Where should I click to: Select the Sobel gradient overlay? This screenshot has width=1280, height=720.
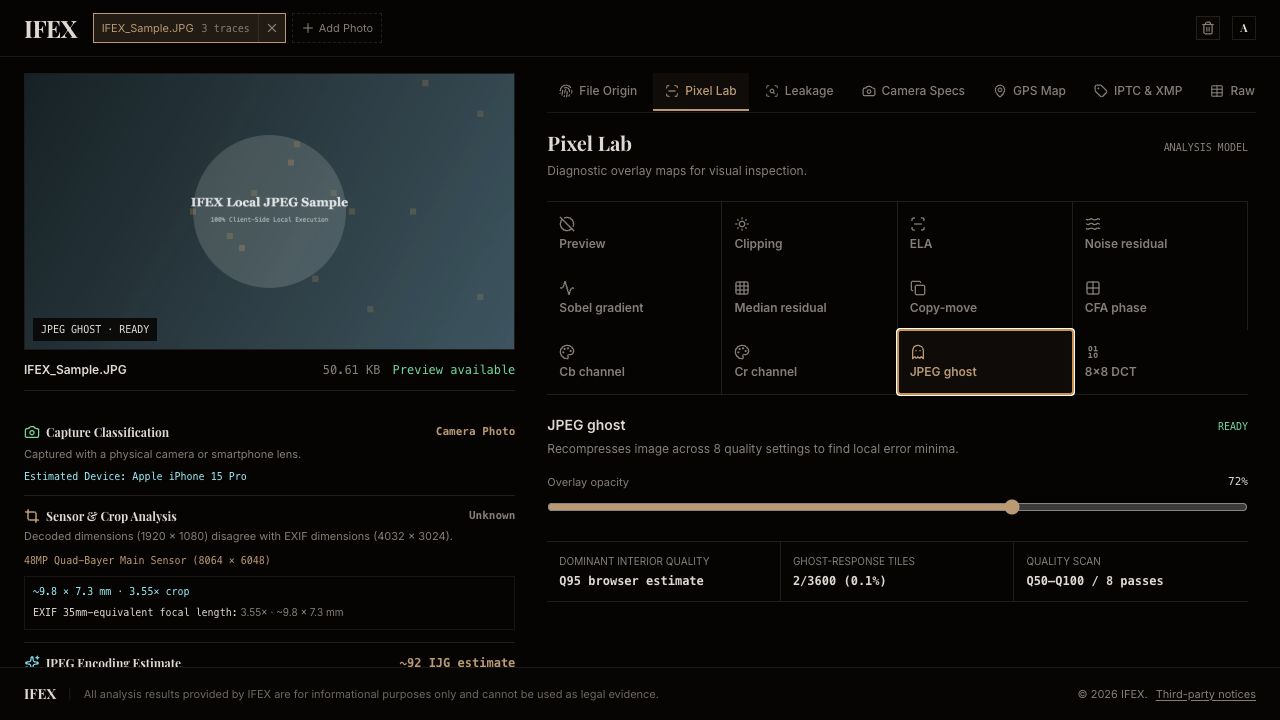[x=634, y=298]
